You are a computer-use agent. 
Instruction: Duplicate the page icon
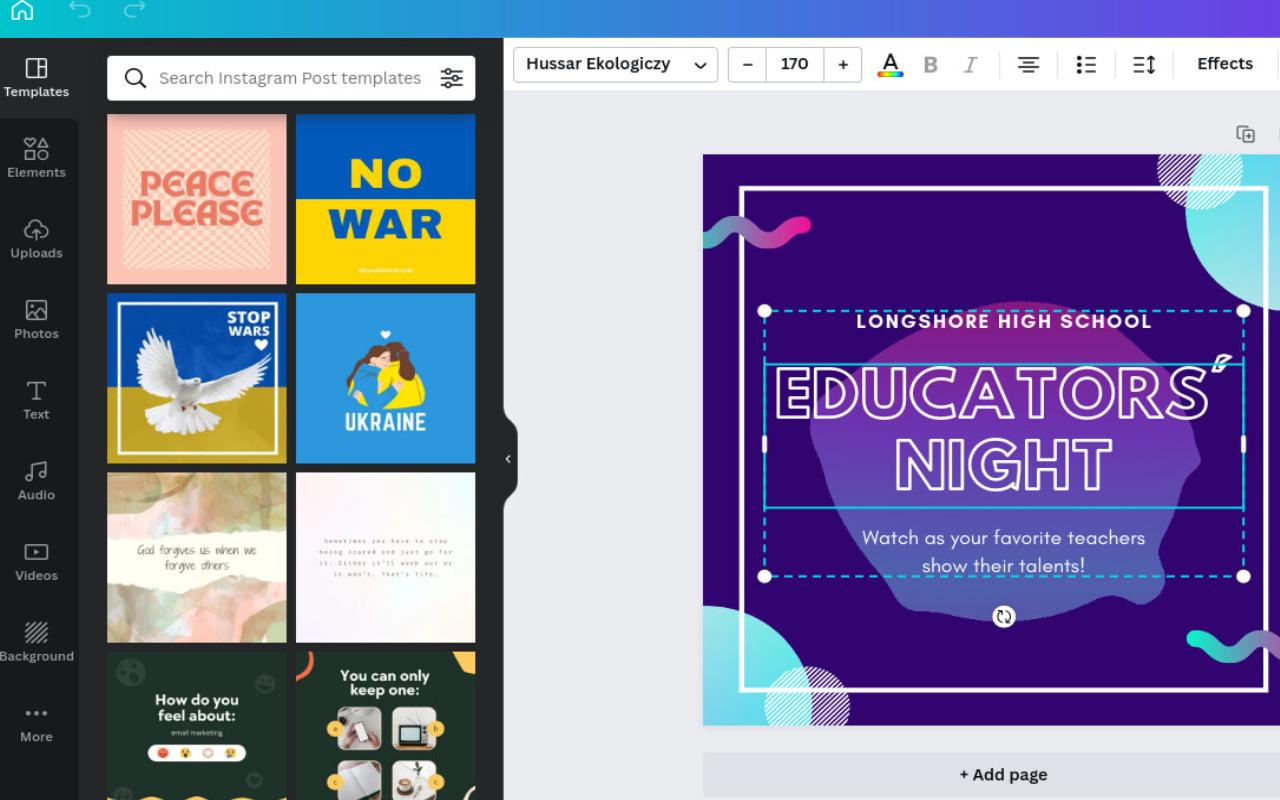1245,134
